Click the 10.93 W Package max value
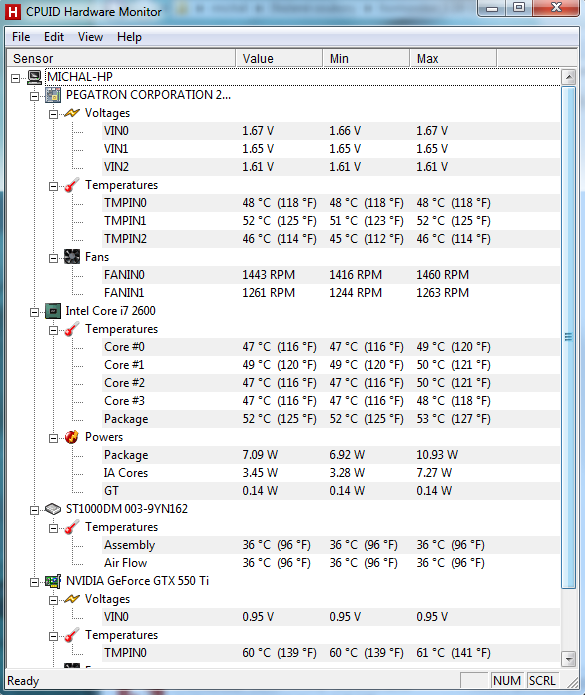The height and width of the screenshot is (695, 585). click(437, 455)
